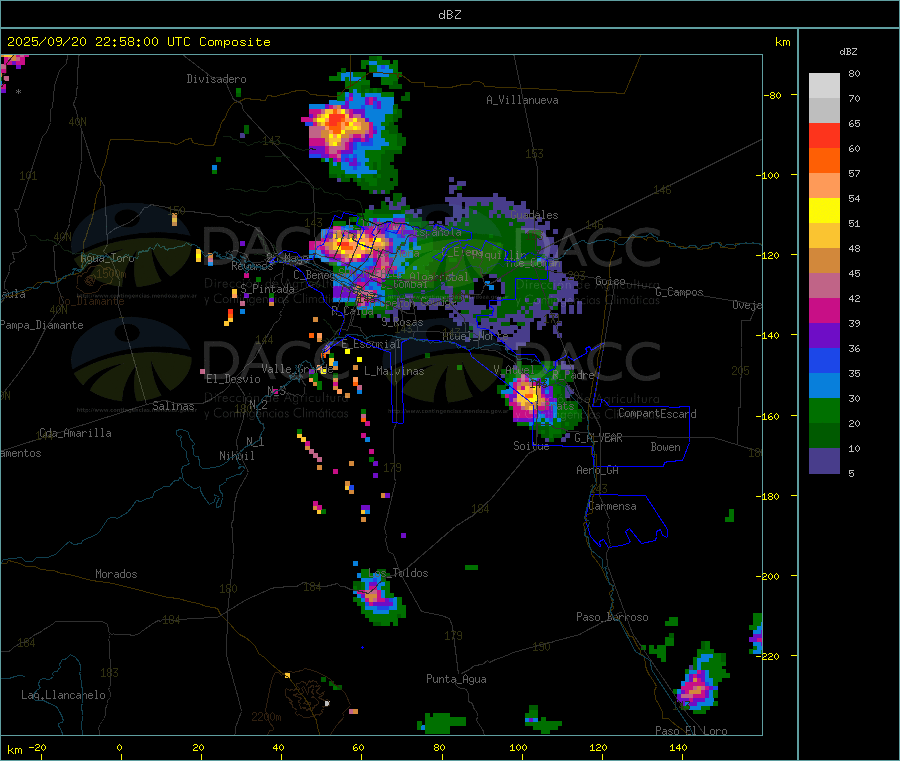Click the 140 km horizontal axis tick
The image size is (900, 761).
pos(678,748)
